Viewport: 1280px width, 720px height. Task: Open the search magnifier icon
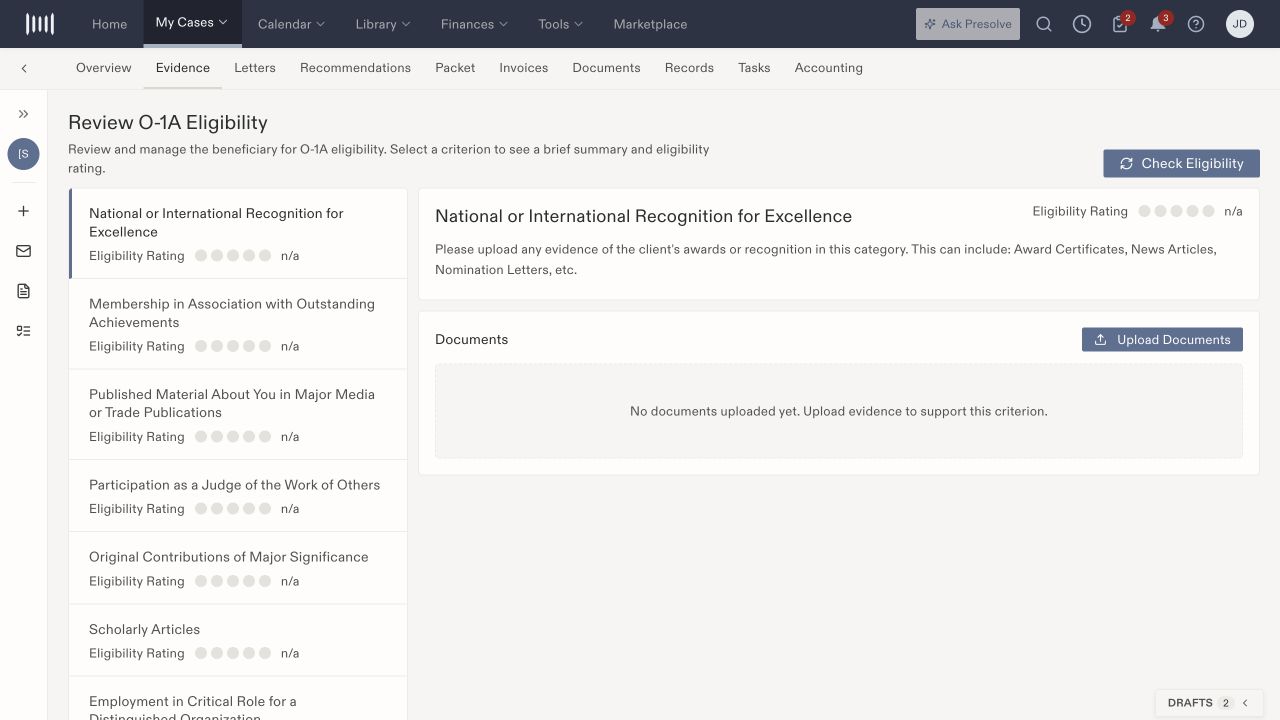(x=1044, y=24)
